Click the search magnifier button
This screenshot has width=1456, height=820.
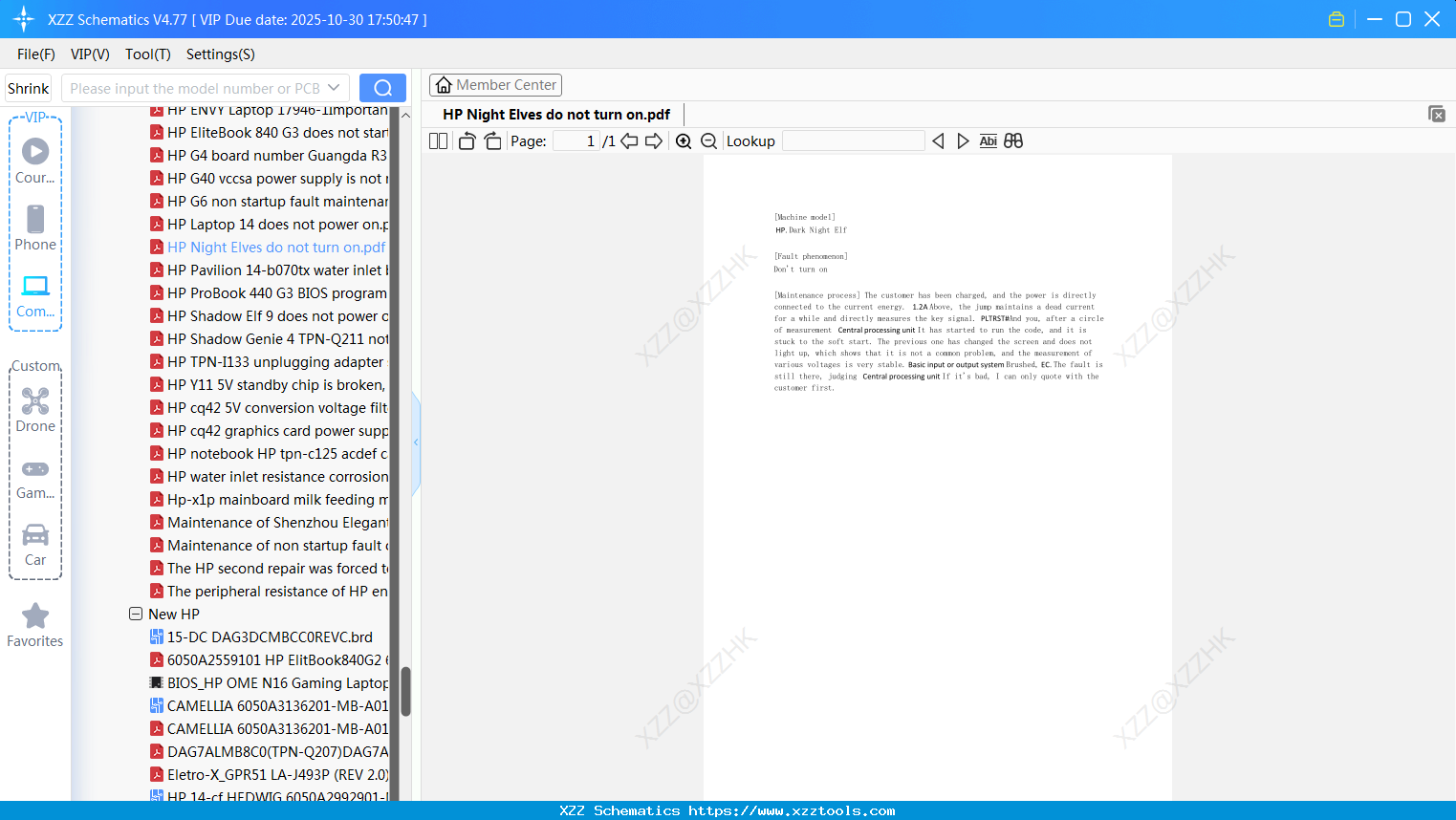382,88
